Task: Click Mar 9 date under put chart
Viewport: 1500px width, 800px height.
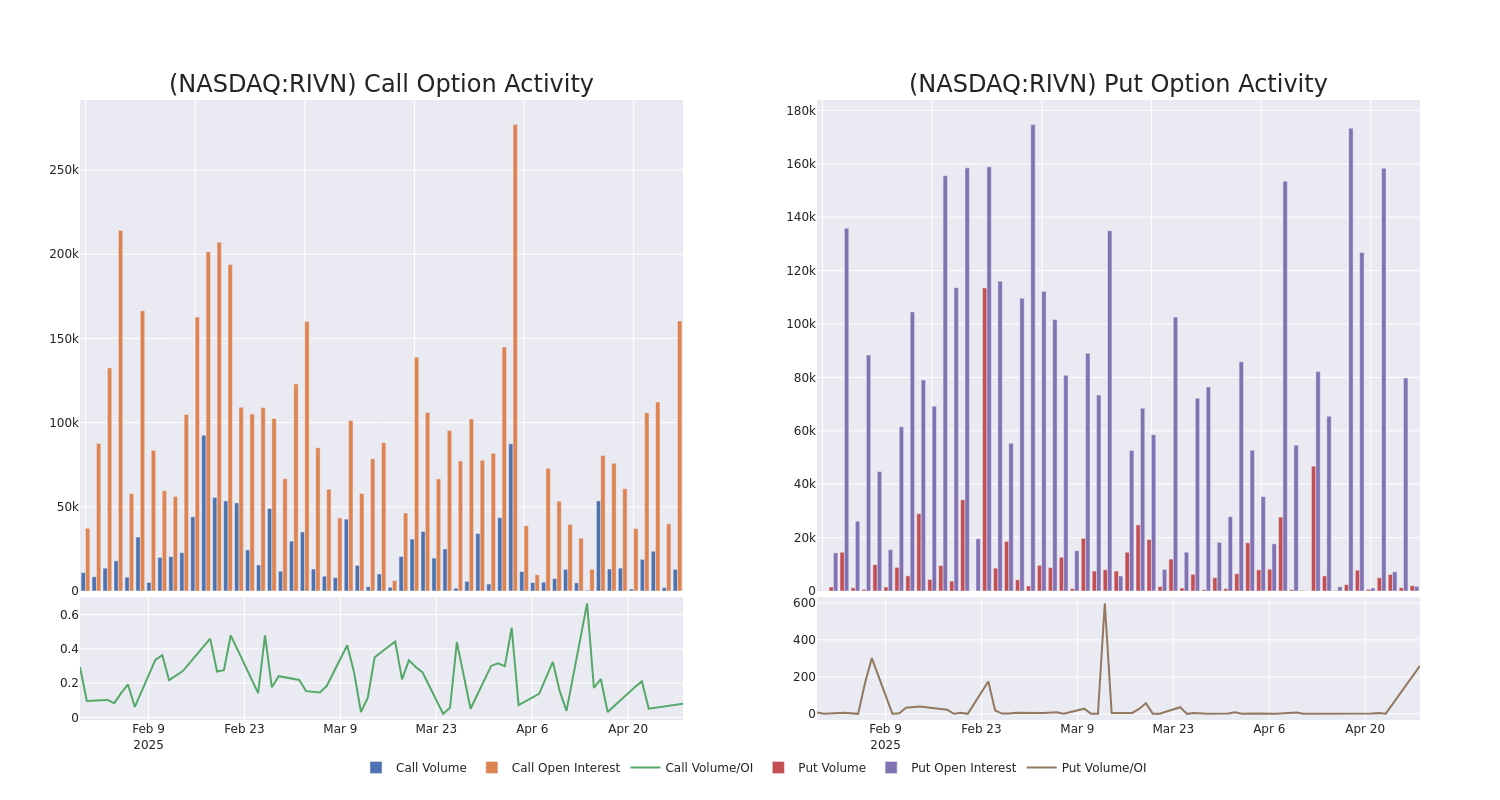Action: tap(1077, 729)
